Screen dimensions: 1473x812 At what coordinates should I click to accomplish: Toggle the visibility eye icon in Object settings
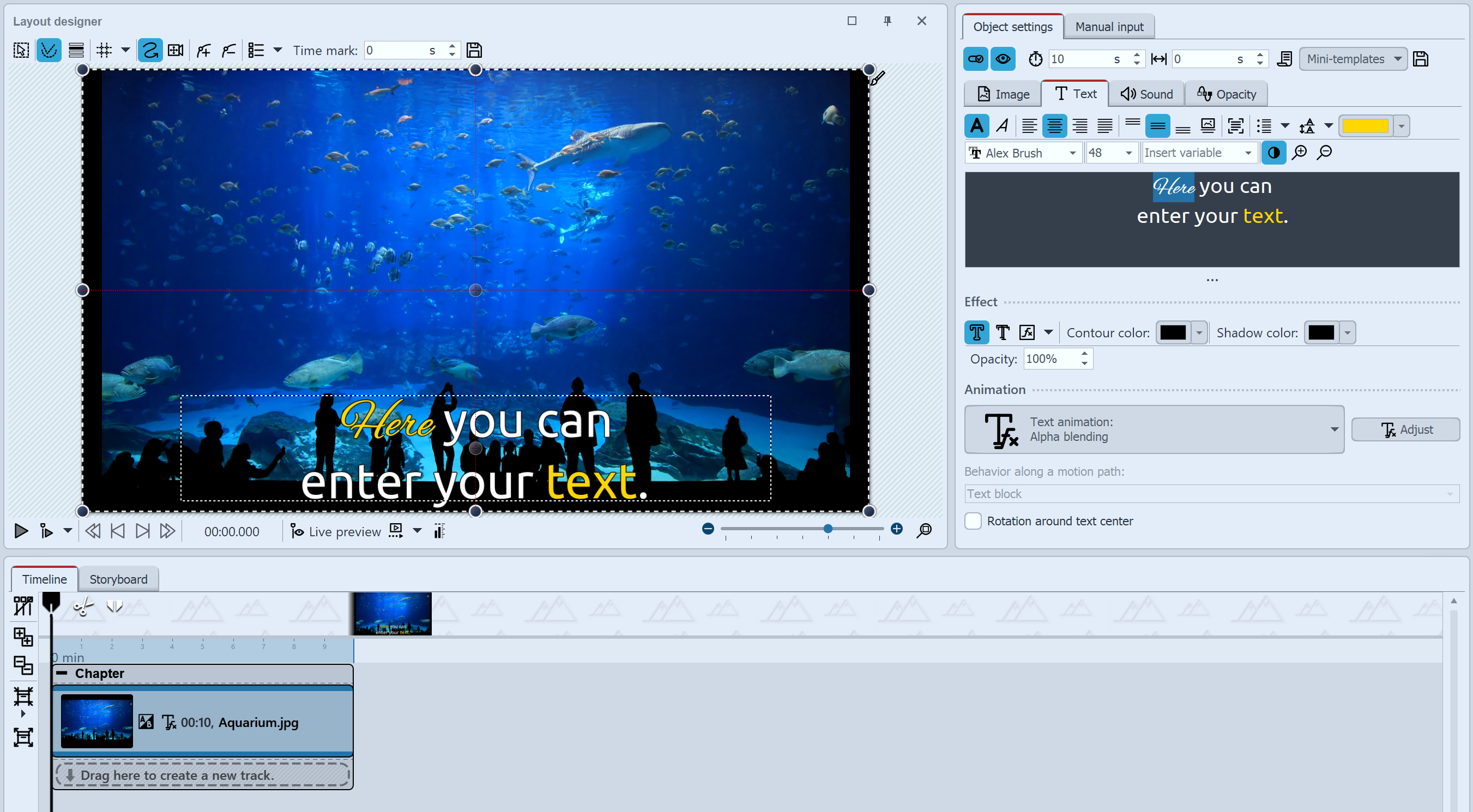point(1003,58)
